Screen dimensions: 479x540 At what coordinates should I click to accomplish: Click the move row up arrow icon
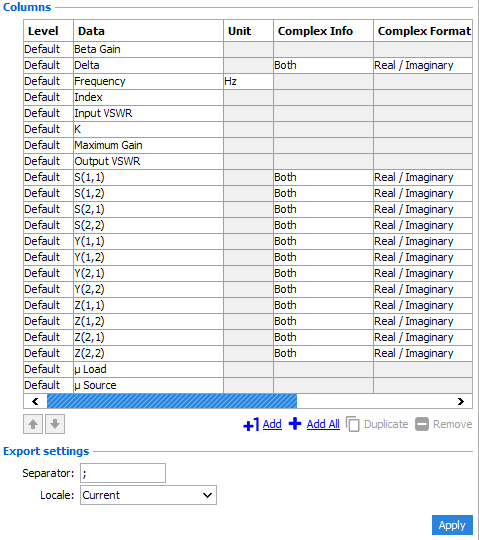click(33, 424)
